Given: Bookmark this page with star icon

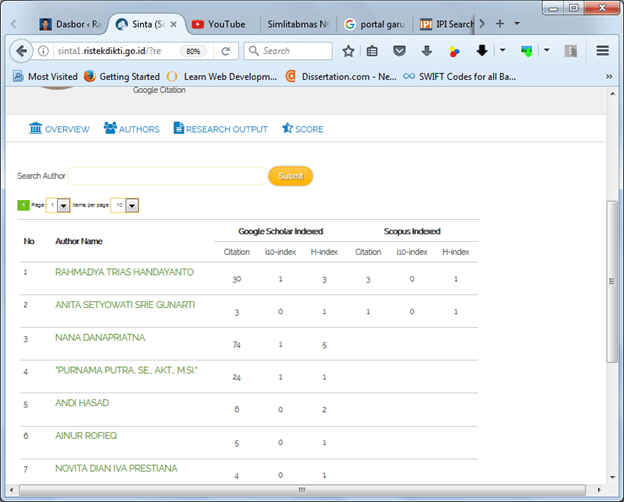Looking at the screenshot, I should click(348, 51).
